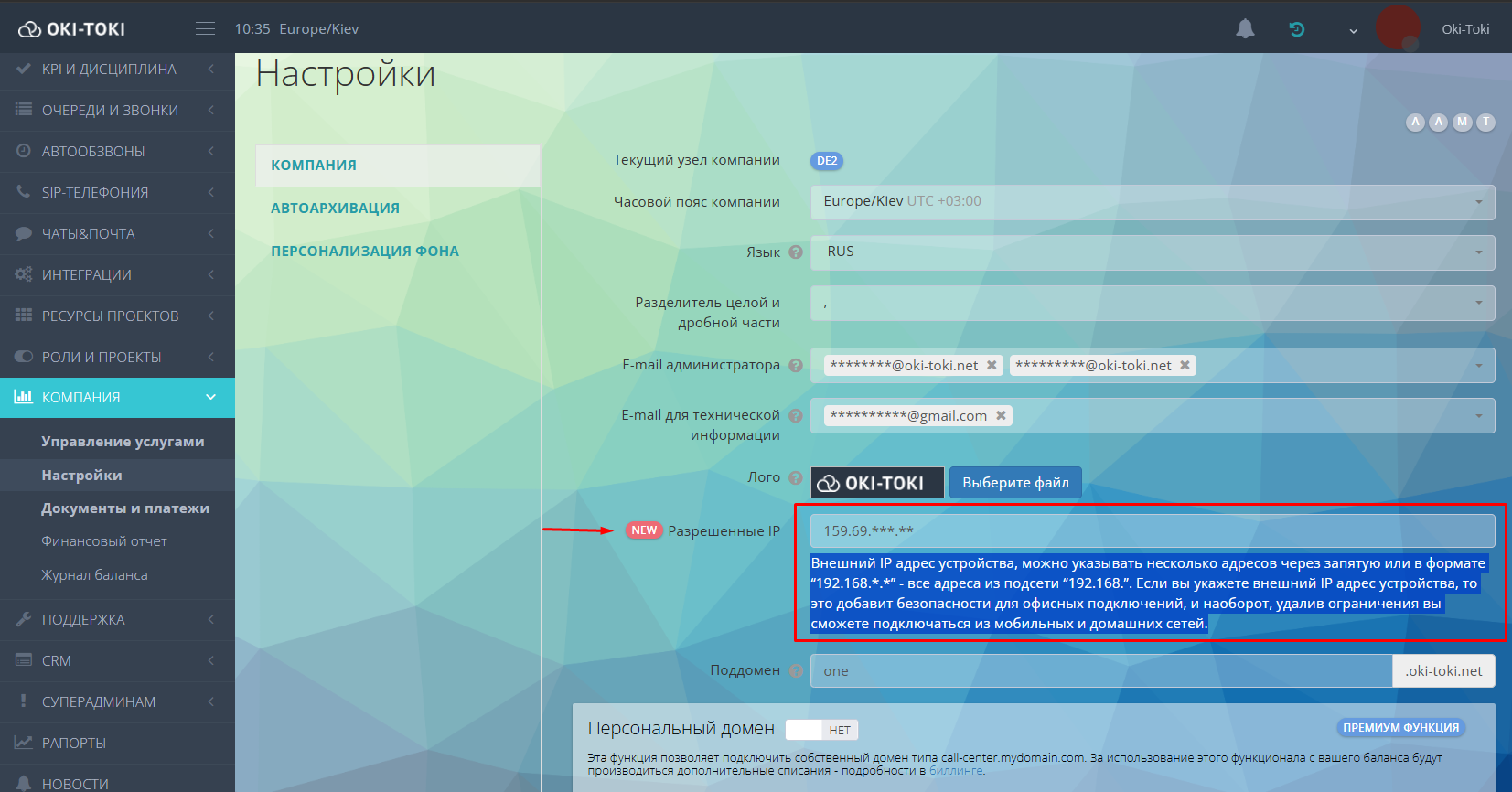Click the SIP-телефония phone icon

24,192
